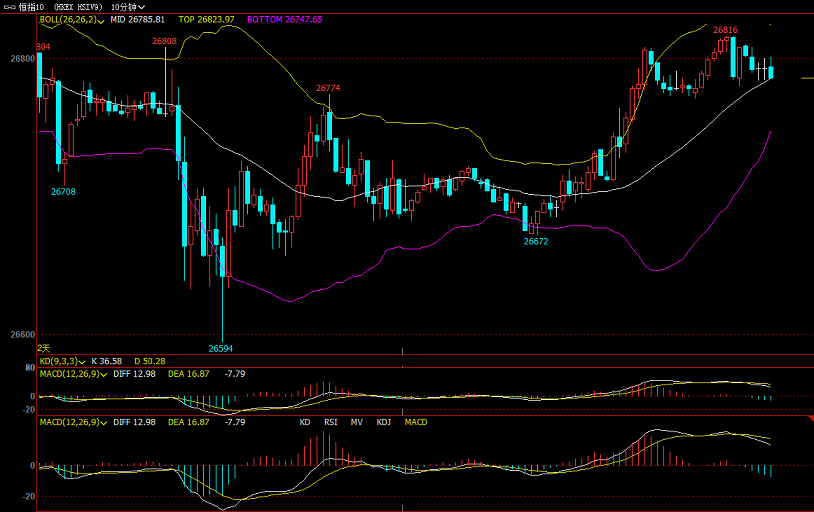Switch to the RSI indicator tab
This screenshot has width=814, height=512.
click(330, 423)
